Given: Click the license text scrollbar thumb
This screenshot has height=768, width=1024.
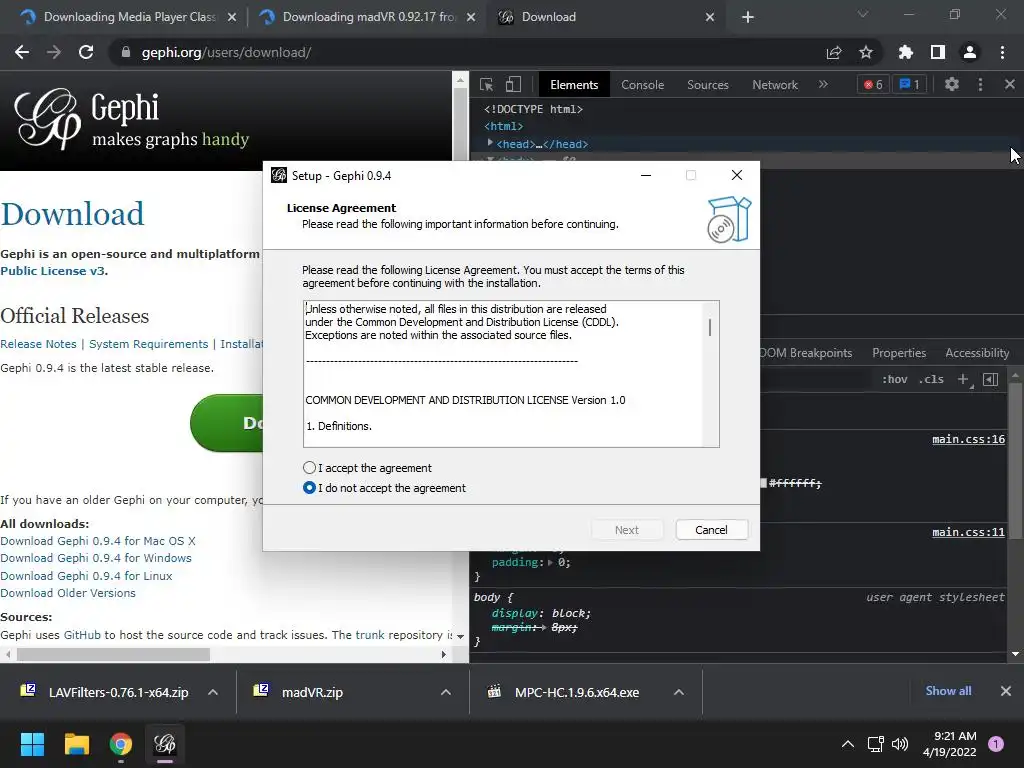Looking at the screenshot, I should tap(710, 327).
